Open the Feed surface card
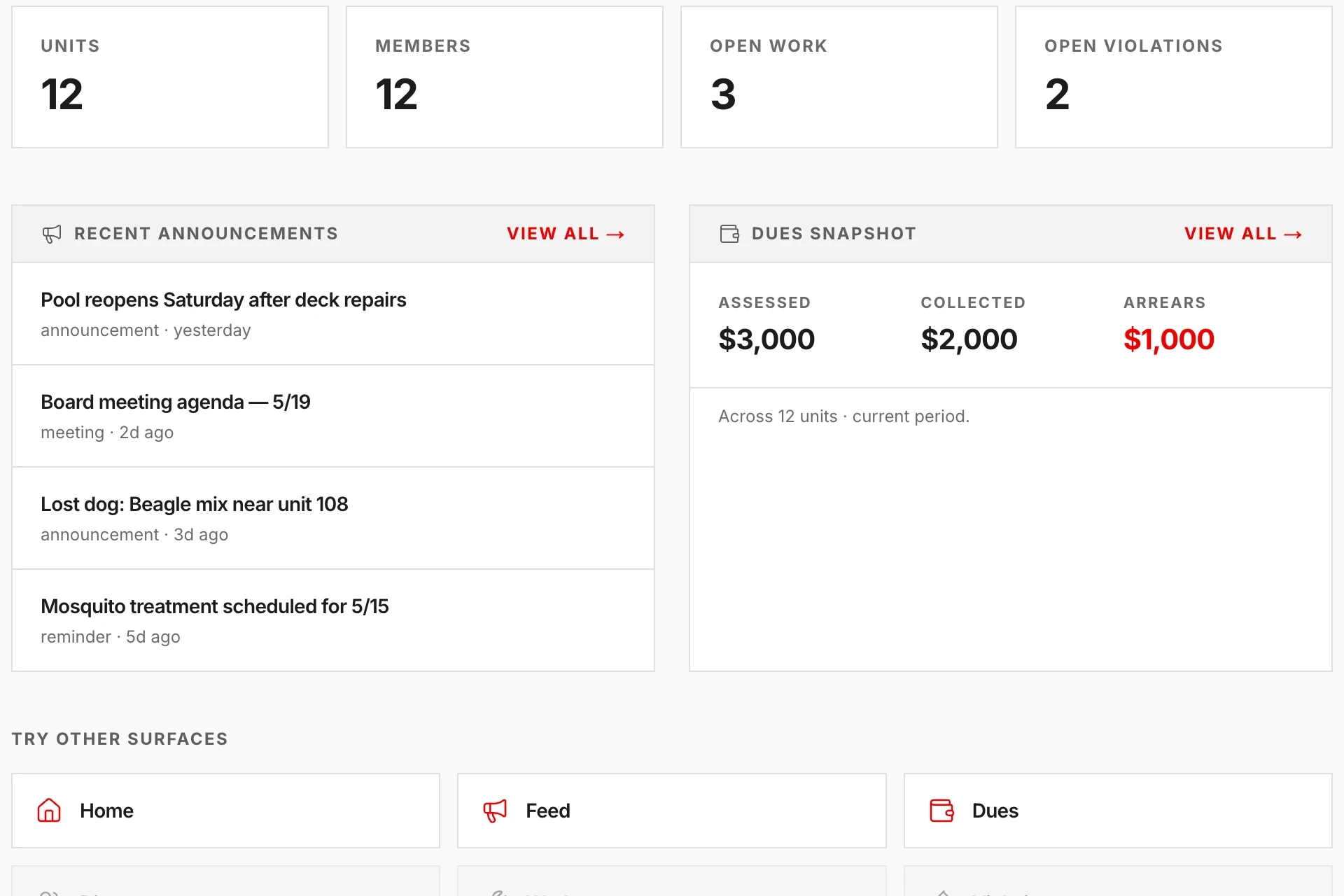 click(x=672, y=811)
